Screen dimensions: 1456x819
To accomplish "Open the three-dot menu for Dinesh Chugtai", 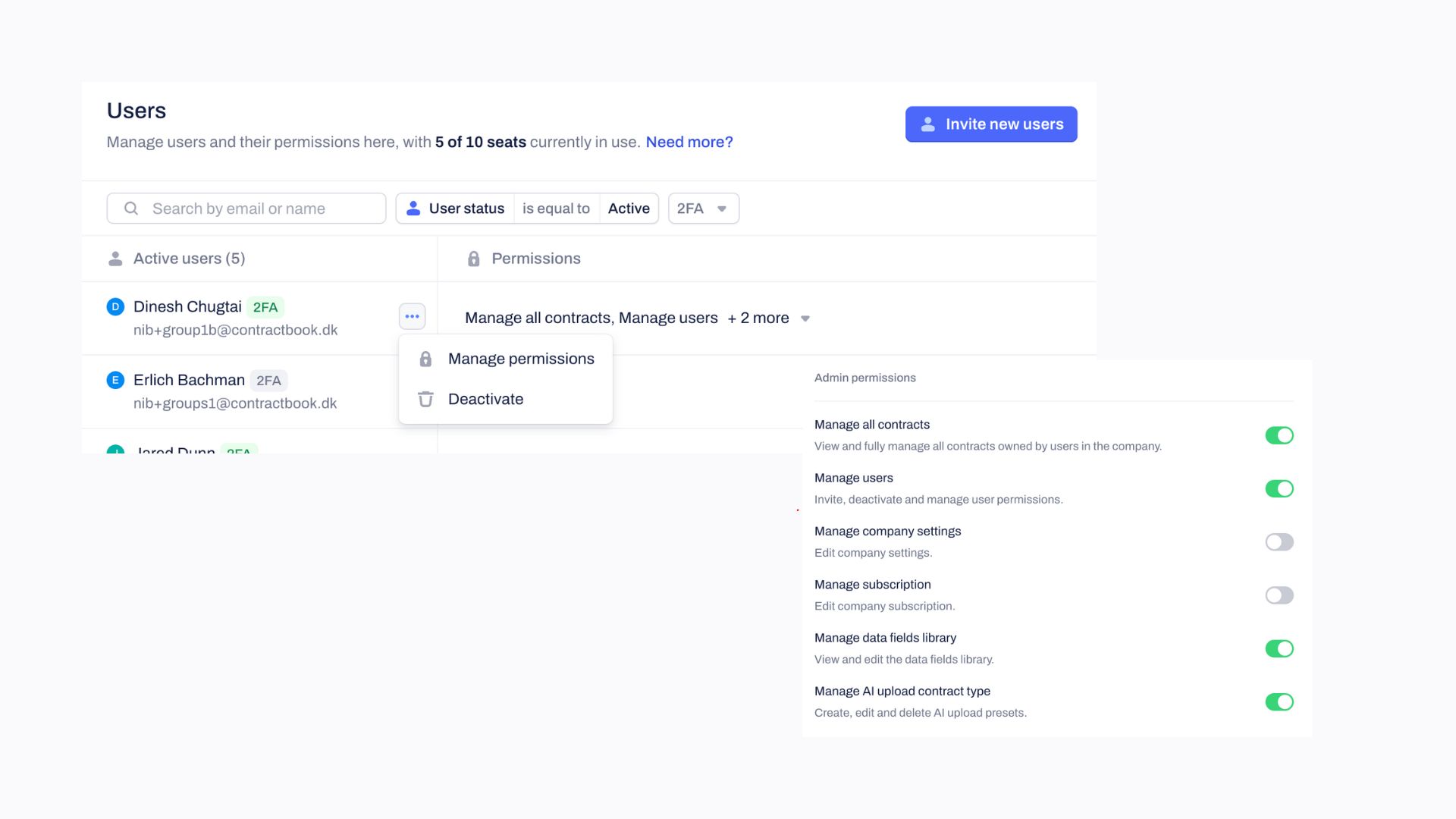I will [x=412, y=316].
